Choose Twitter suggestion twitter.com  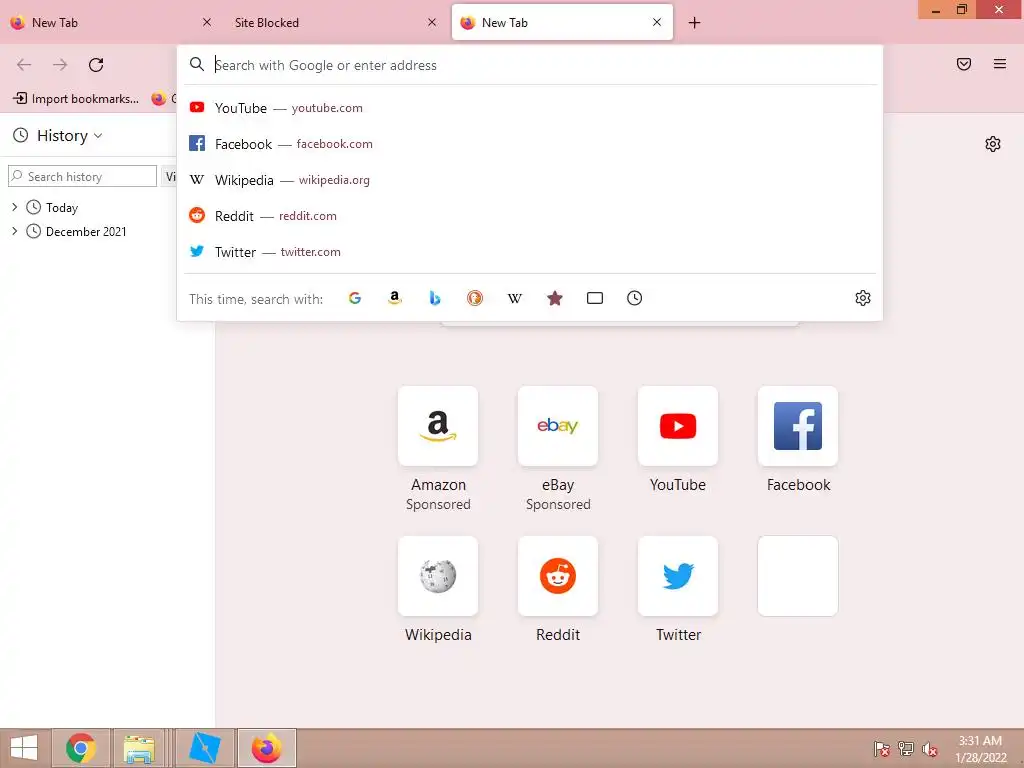530,251
